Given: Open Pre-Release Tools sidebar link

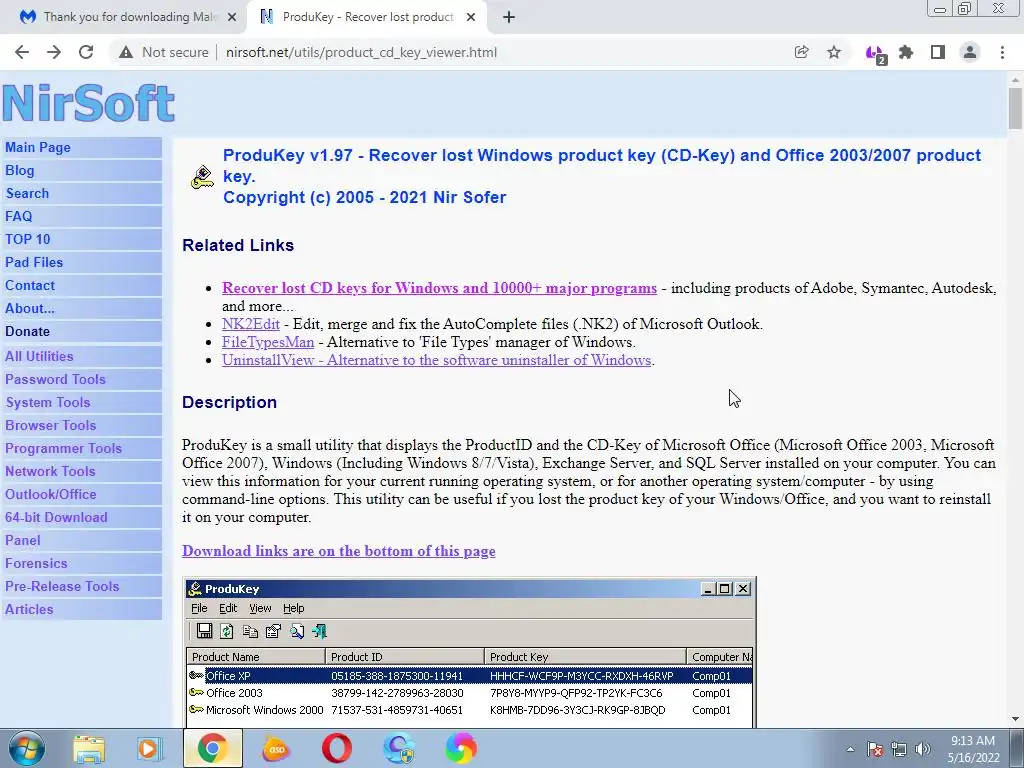Looking at the screenshot, I should pos(62,586).
